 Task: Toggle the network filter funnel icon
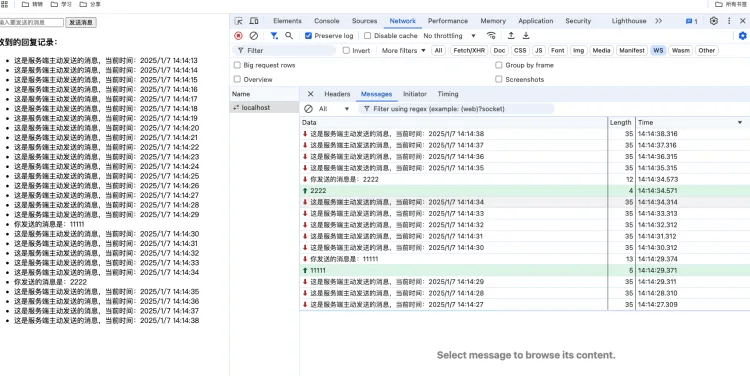[274, 36]
